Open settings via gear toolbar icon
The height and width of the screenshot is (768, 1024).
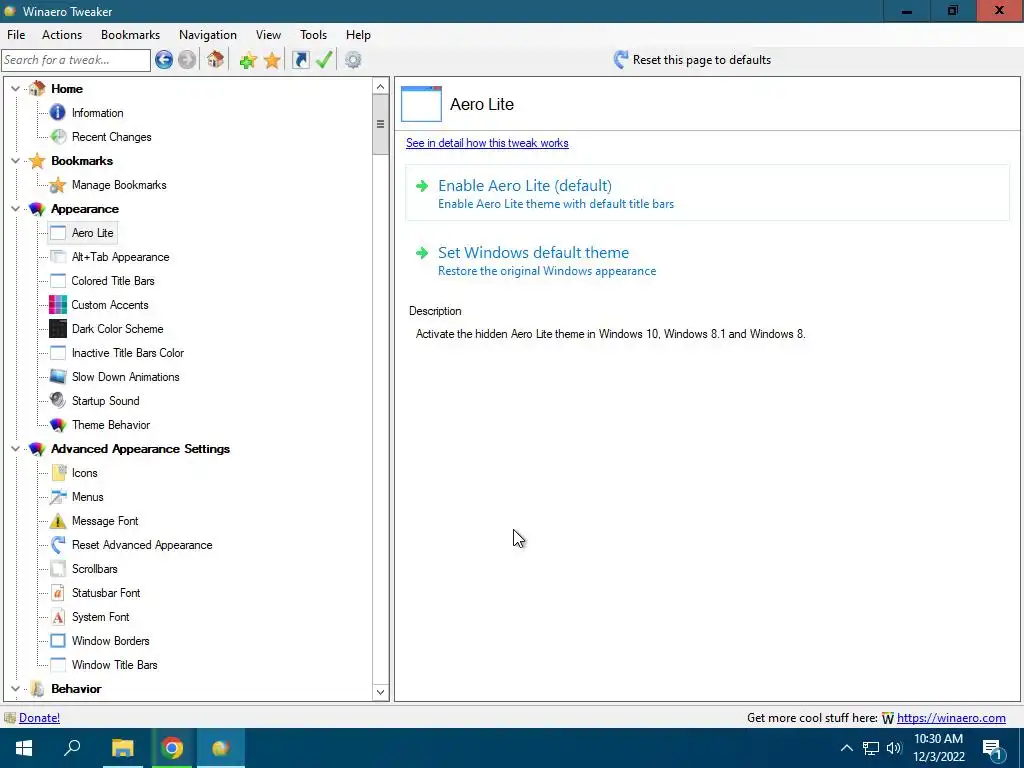353,60
